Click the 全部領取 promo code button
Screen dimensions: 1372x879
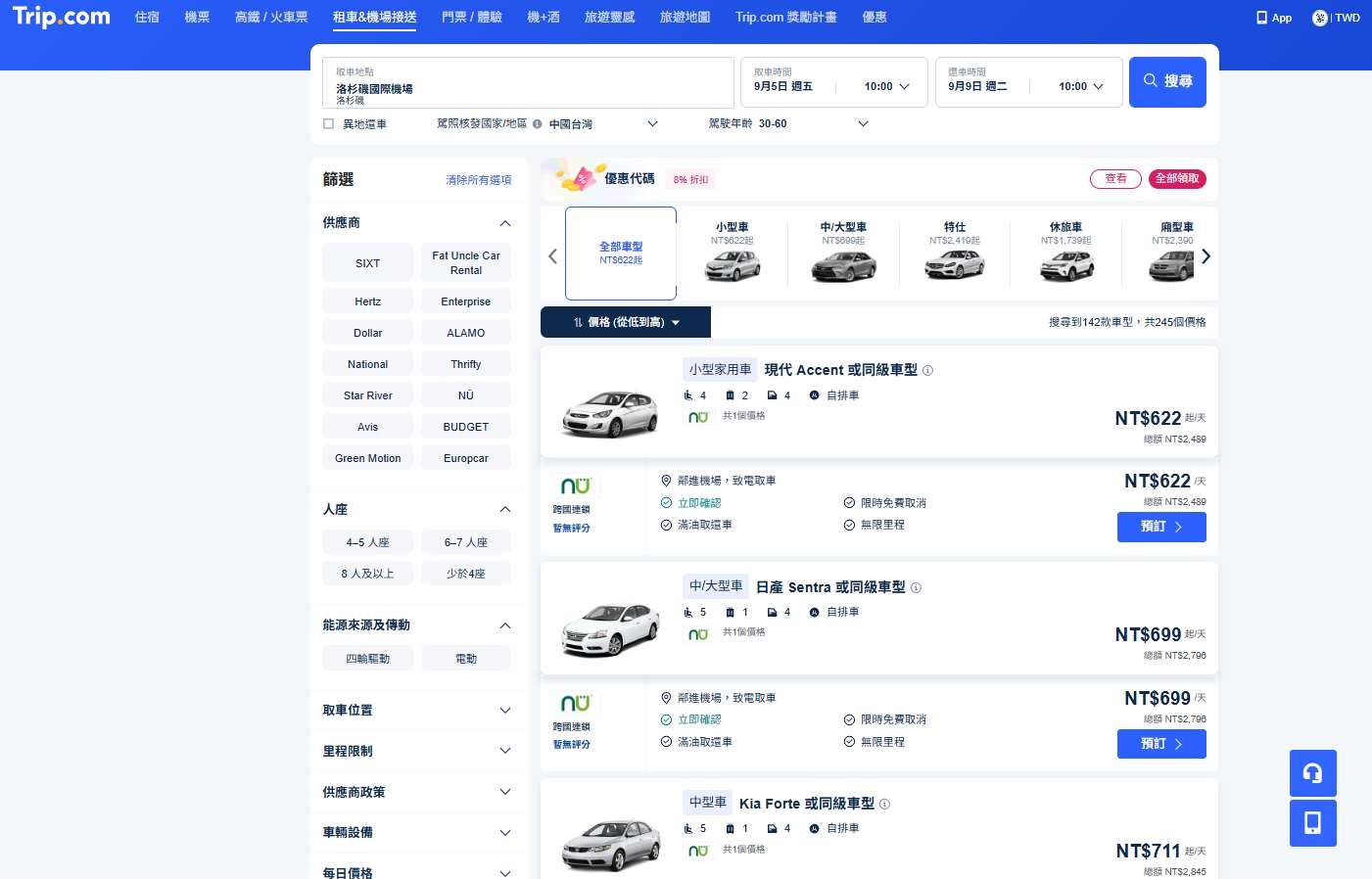tap(1177, 179)
